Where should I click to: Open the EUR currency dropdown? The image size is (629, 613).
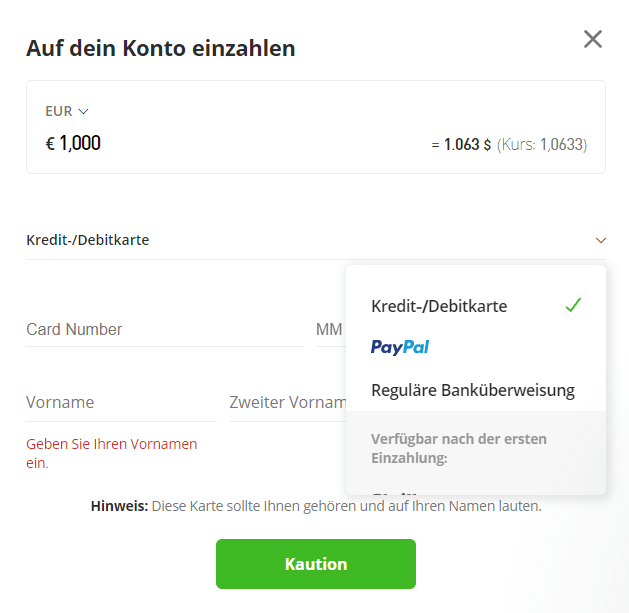click(67, 111)
